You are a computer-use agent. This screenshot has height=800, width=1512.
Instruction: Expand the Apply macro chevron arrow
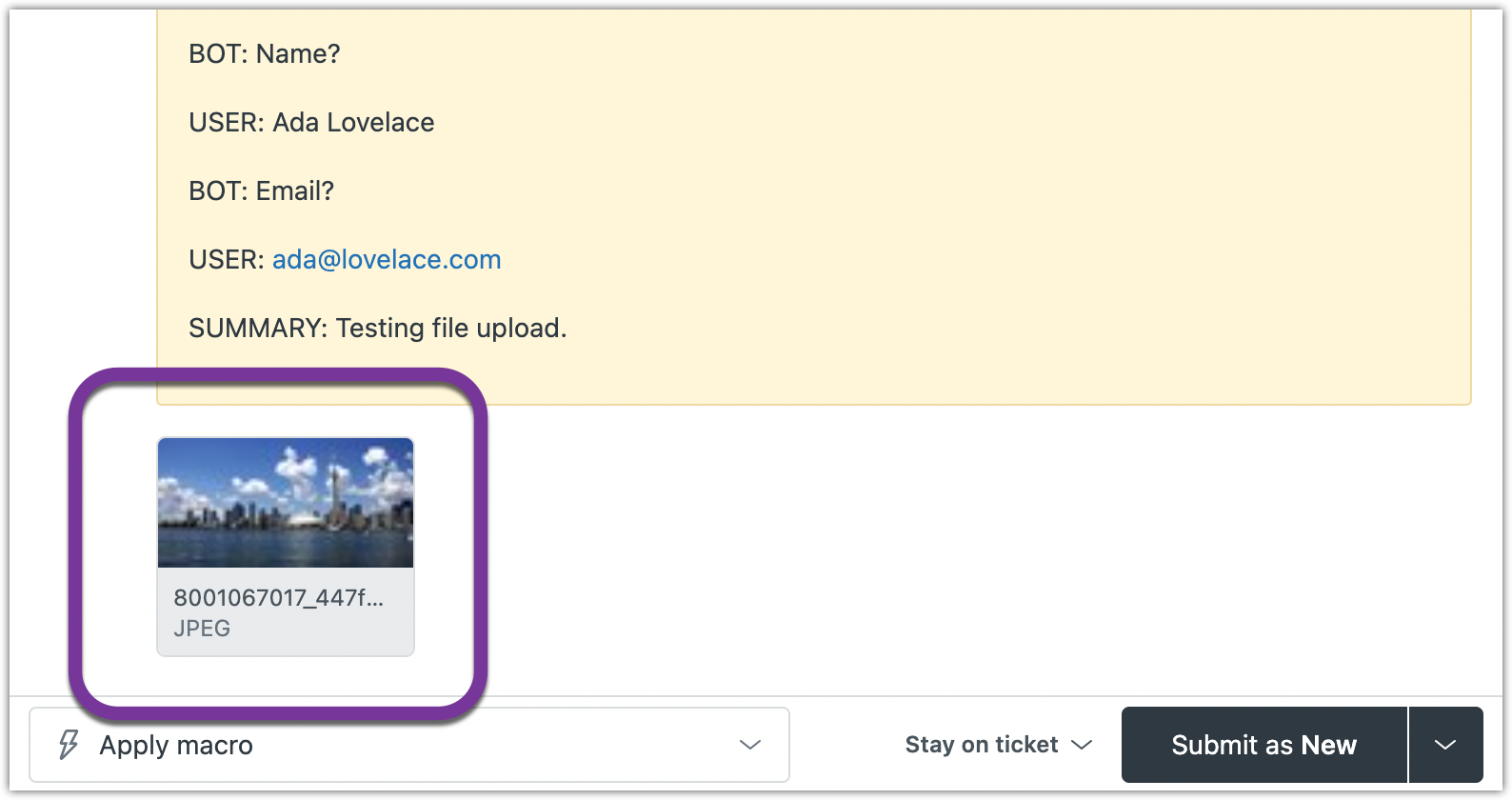[x=750, y=745]
